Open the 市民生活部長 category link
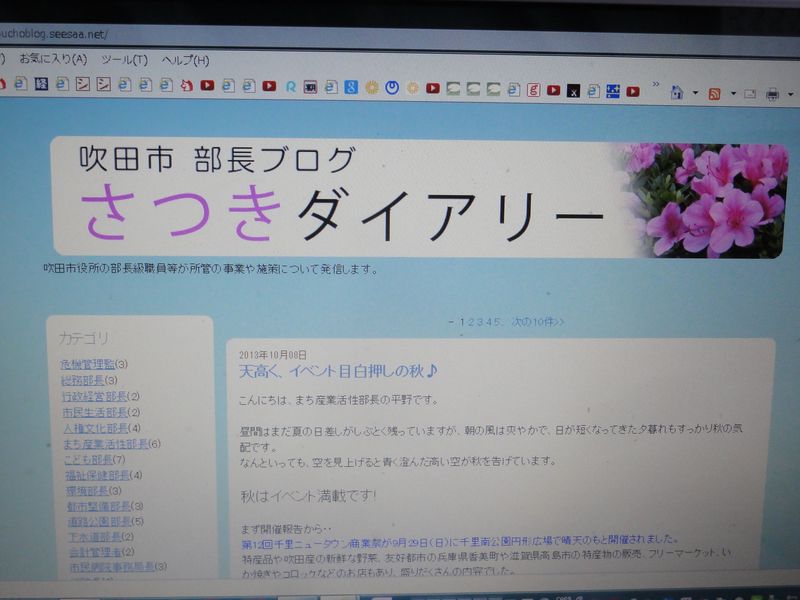 click(x=95, y=412)
